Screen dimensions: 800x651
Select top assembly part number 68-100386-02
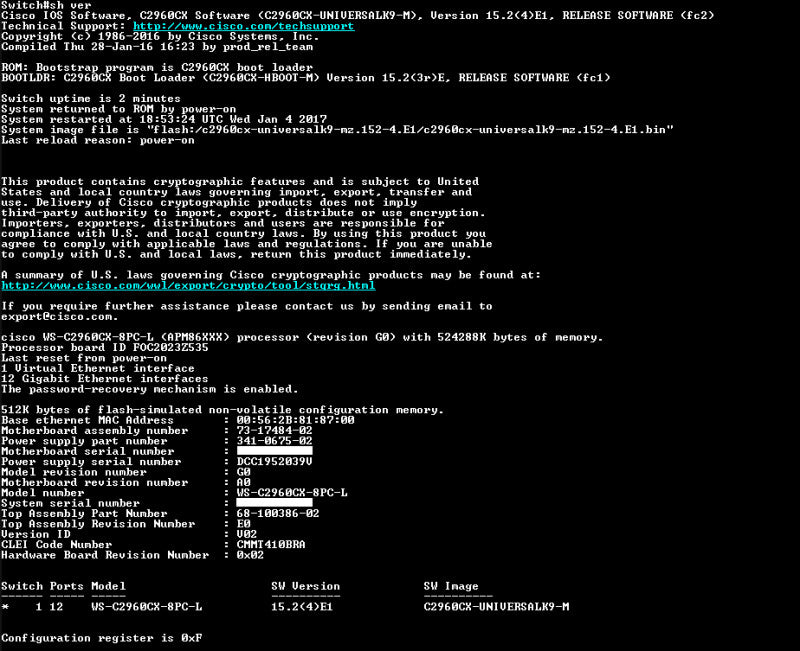tap(278, 514)
